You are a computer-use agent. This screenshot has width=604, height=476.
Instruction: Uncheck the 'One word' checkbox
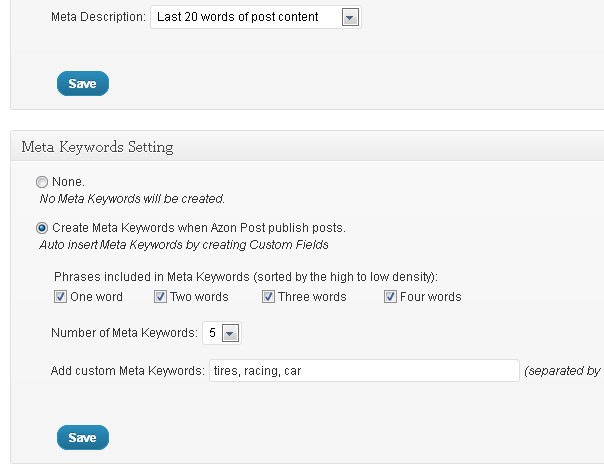tap(60, 297)
